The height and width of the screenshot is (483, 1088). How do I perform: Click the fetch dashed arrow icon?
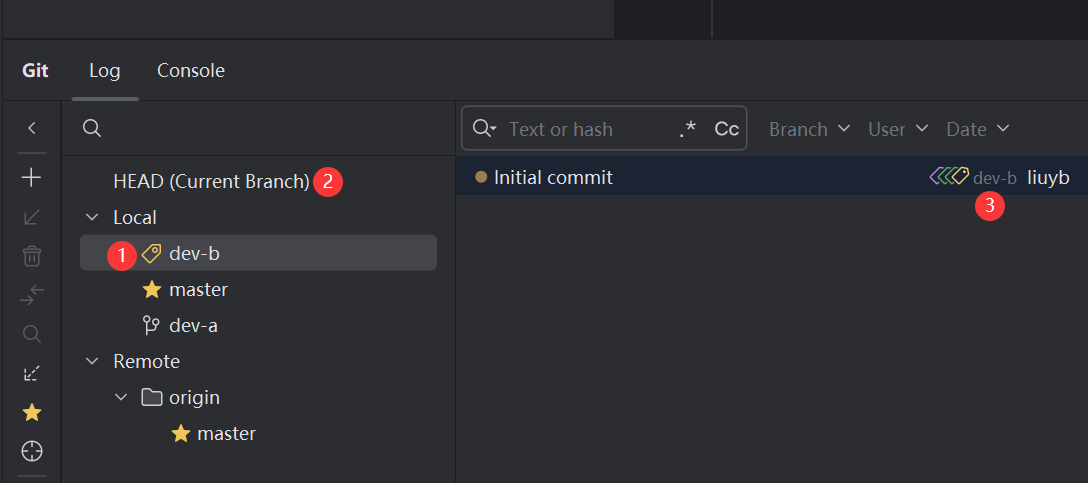tap(32, 373)
